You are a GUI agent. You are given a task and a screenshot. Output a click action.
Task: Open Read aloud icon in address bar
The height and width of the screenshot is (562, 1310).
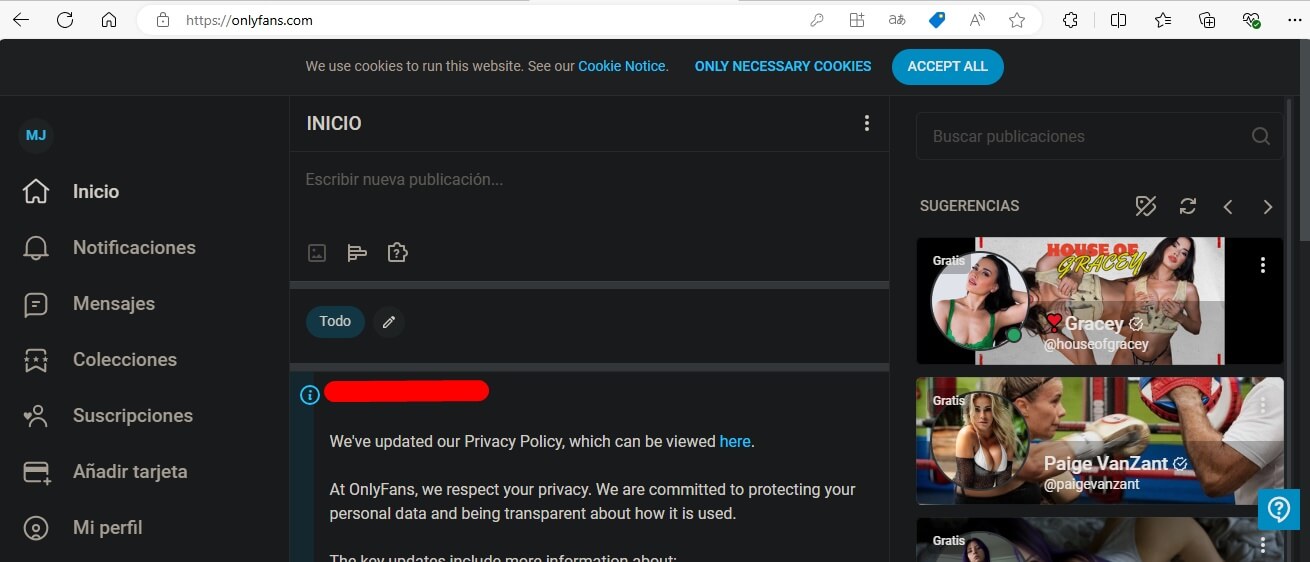(x=977, y=20)
